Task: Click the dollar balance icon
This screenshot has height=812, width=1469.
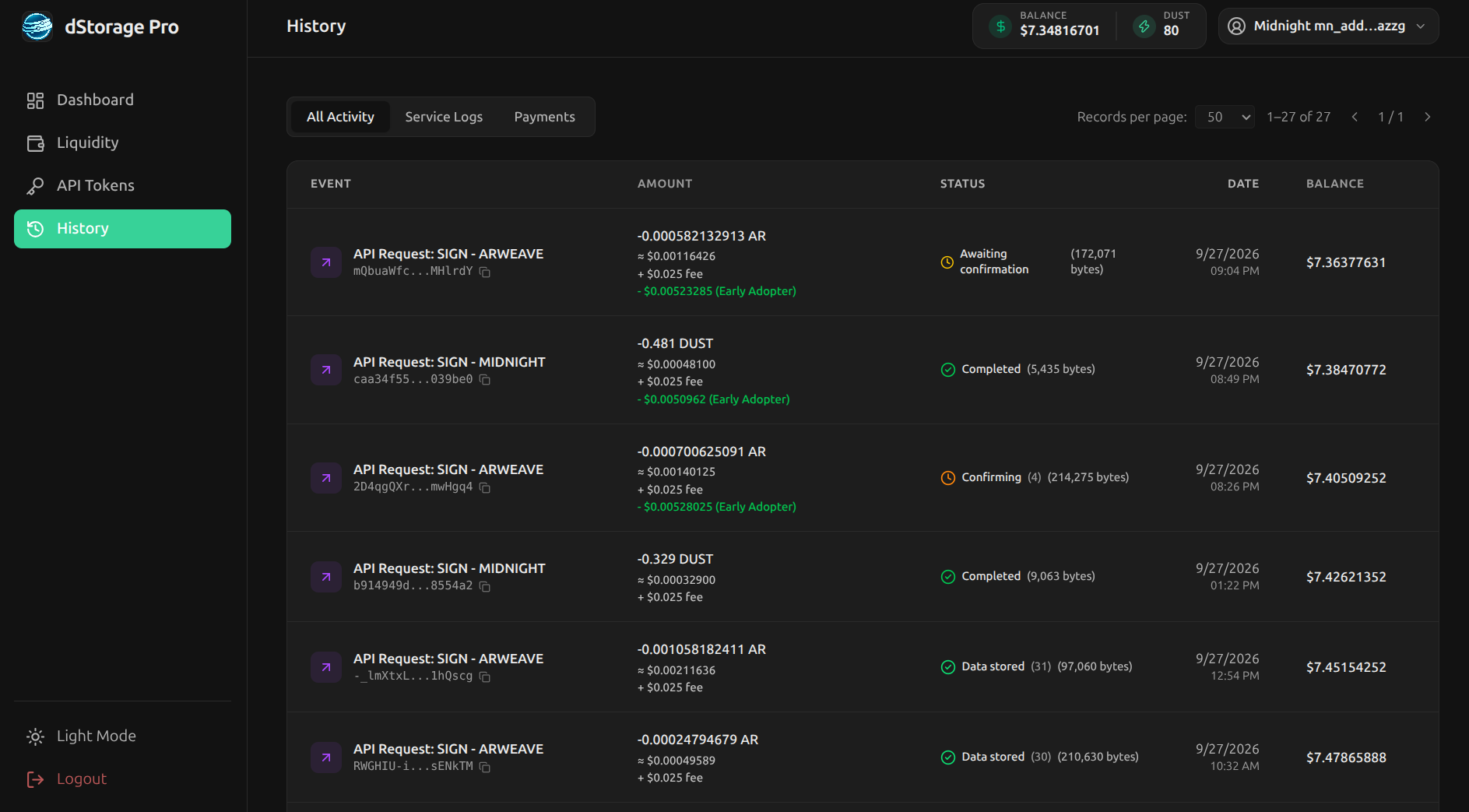Action: point(1000,26)
